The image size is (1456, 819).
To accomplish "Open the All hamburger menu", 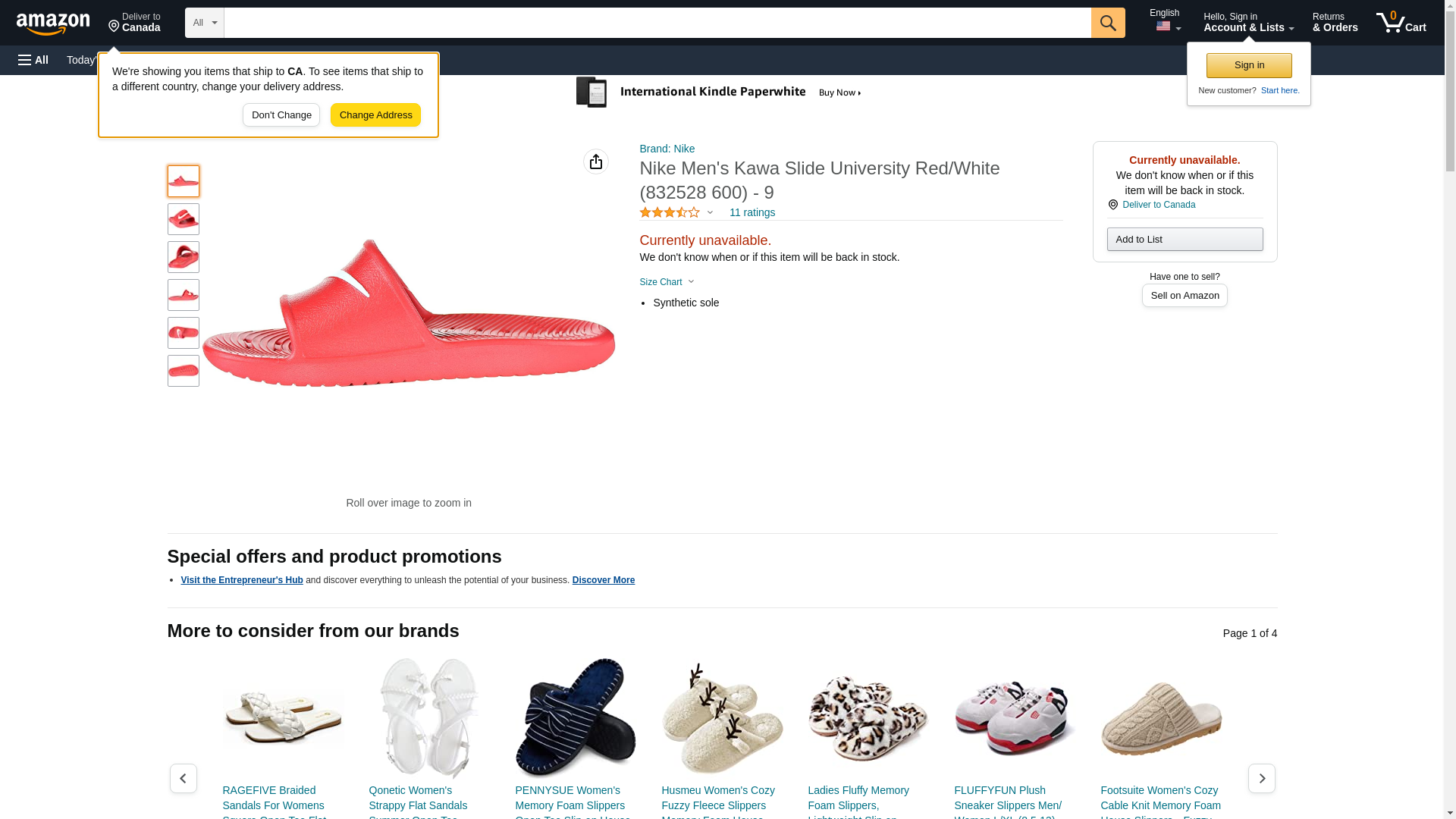I will 33,60.
